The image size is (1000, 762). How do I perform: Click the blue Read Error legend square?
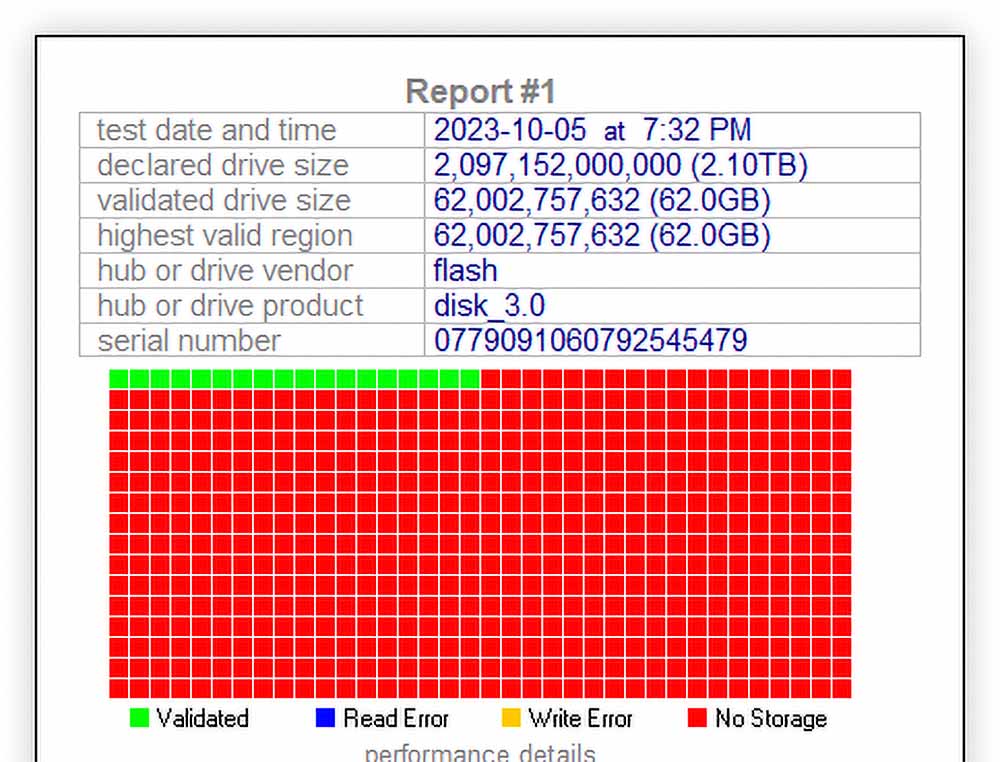click(324, 718)
